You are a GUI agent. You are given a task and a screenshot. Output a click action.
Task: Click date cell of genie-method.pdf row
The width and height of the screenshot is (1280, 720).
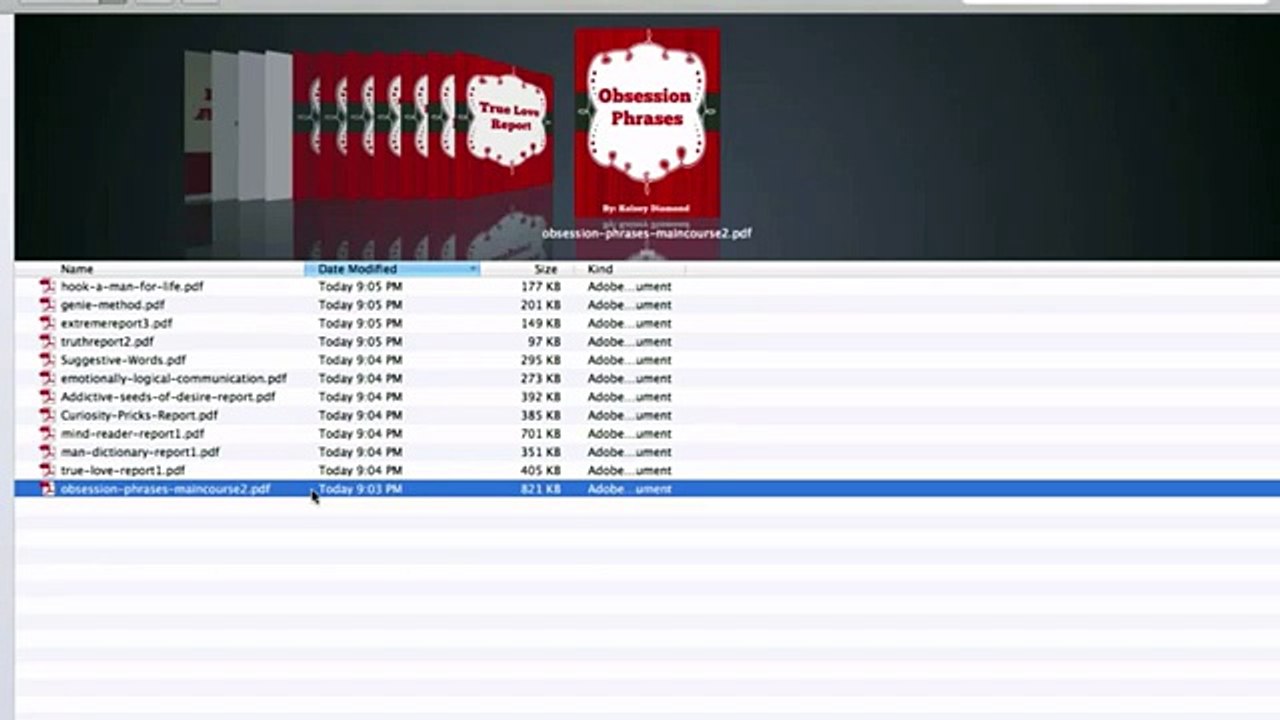360,304
